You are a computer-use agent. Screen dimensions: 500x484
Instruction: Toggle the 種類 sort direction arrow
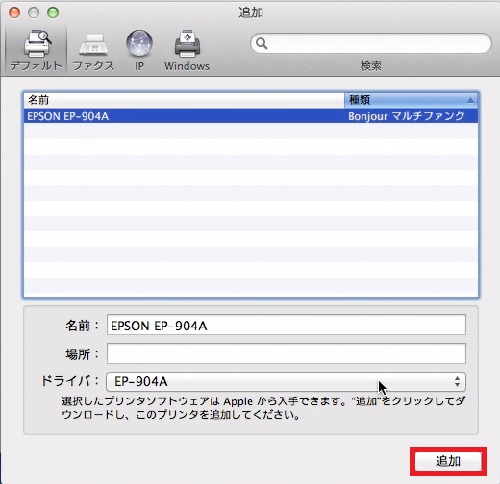(x=470, y=100)
